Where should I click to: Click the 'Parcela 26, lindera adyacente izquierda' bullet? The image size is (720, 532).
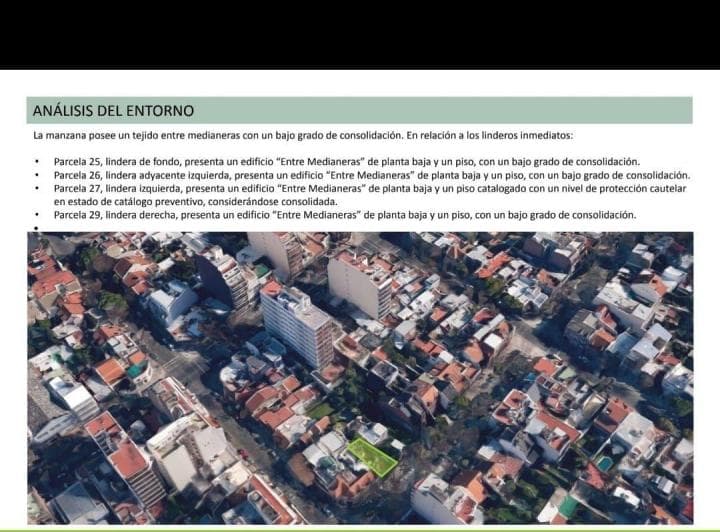(372, 175)
